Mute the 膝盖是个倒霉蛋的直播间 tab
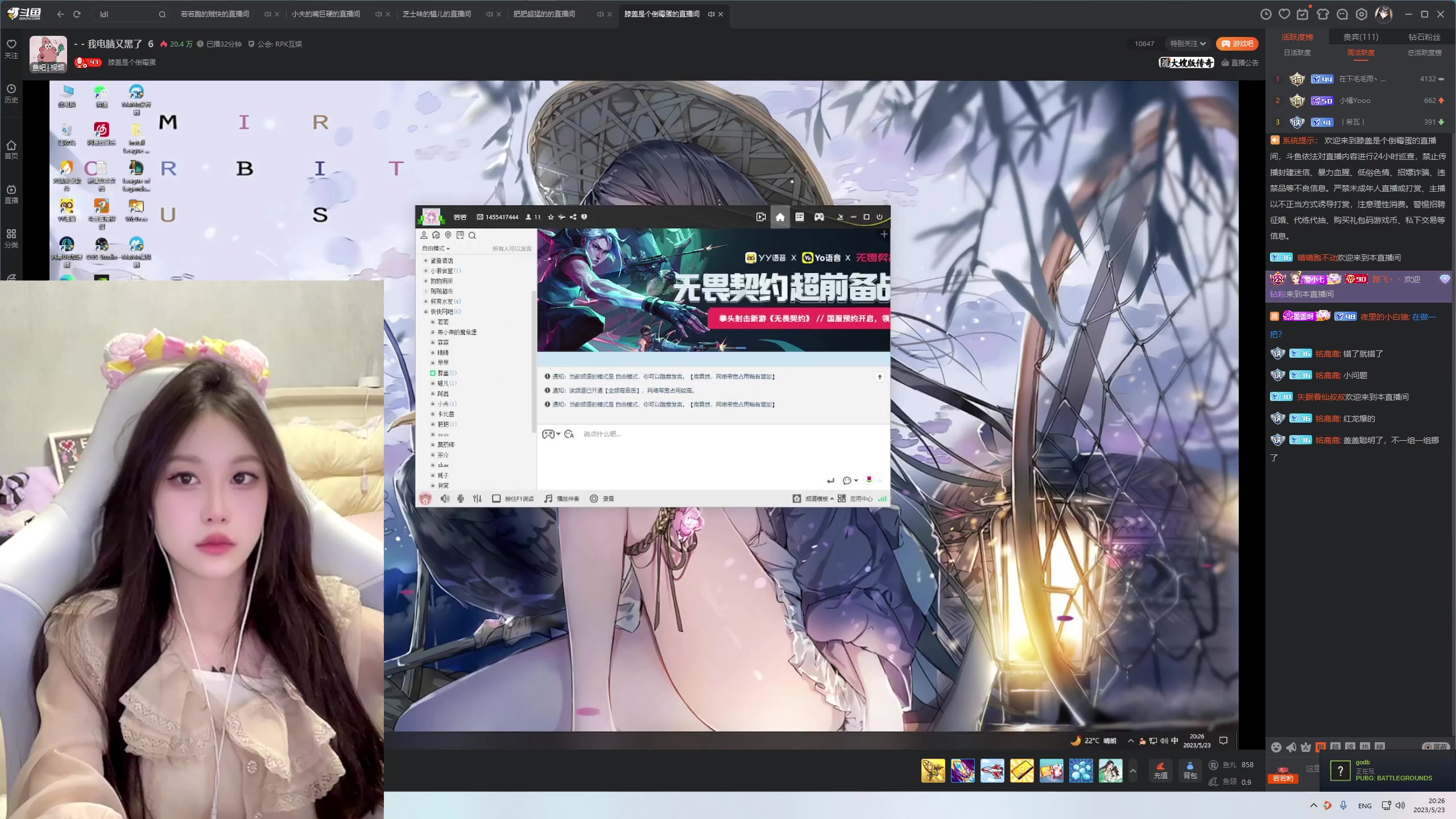Image resolution: width=1456 pixels, height=819 pixels. tap(711, 14)
